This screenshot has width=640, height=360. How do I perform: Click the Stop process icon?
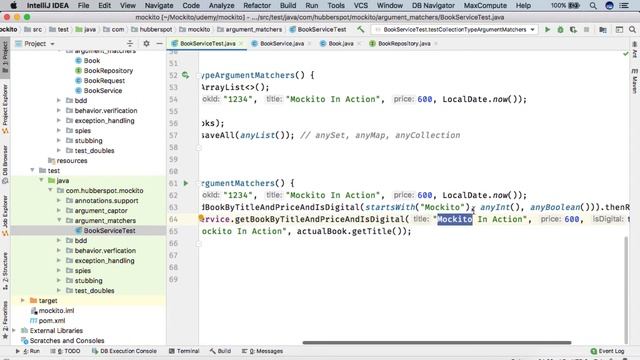tap(587, 29)
